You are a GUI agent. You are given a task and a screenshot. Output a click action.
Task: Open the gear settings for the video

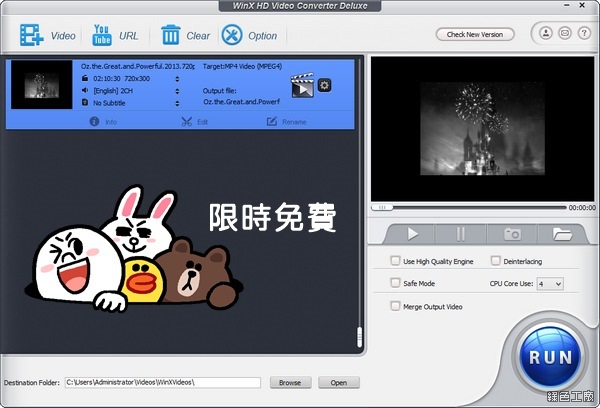(x=324, y=85)
